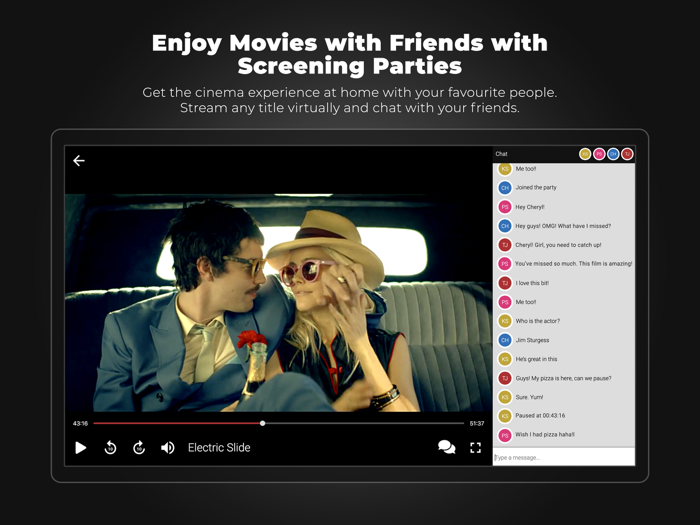The width and height of the screenshot is (700, 525).
Task: Click the KS avatar beside 'Who is the actor?'
Action: 505,321
